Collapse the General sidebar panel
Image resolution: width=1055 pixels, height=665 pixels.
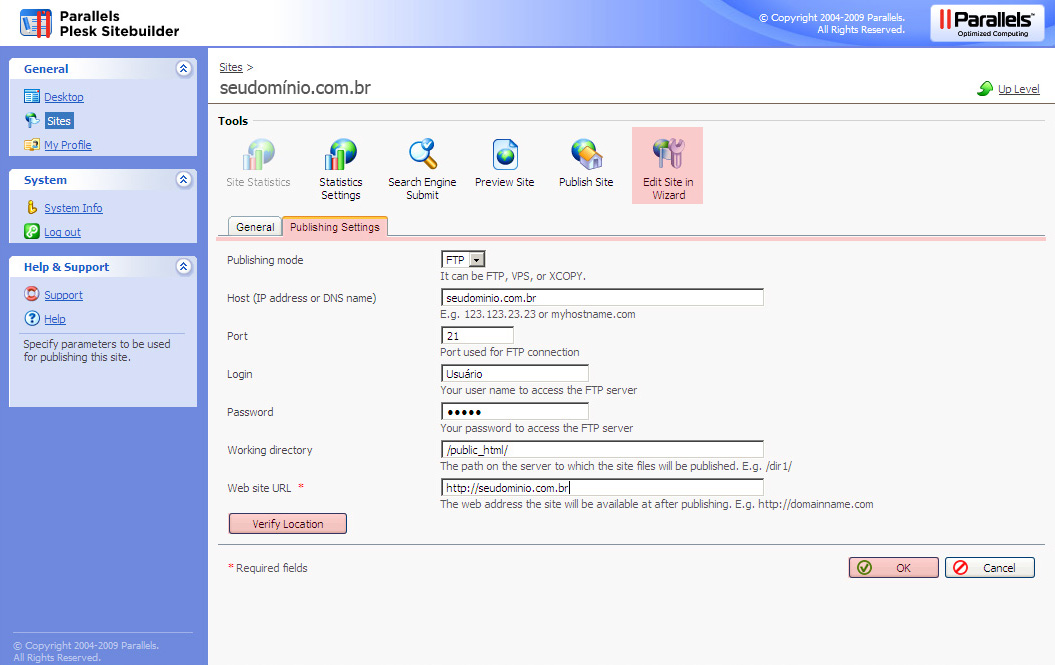pyautogui.click(x=184, y=69)
